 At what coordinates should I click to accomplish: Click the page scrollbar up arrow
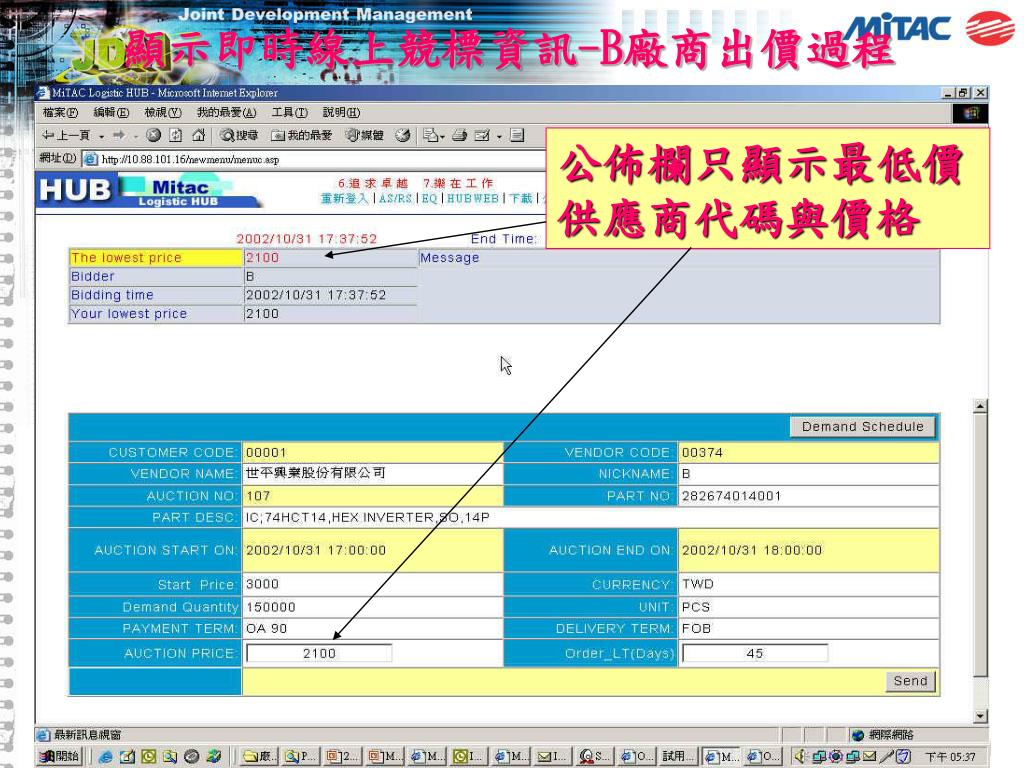[x=980, y=406]
